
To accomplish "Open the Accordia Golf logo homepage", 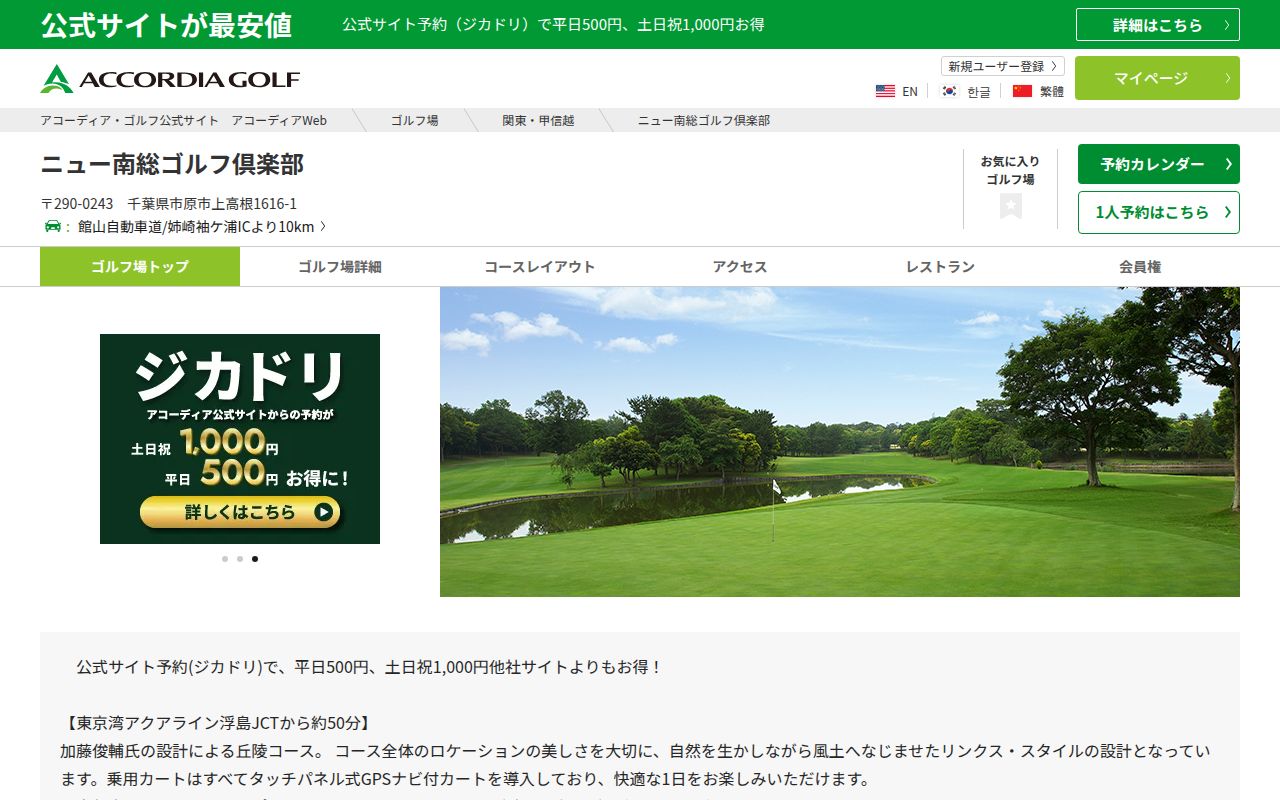I will tap(170, 79).
